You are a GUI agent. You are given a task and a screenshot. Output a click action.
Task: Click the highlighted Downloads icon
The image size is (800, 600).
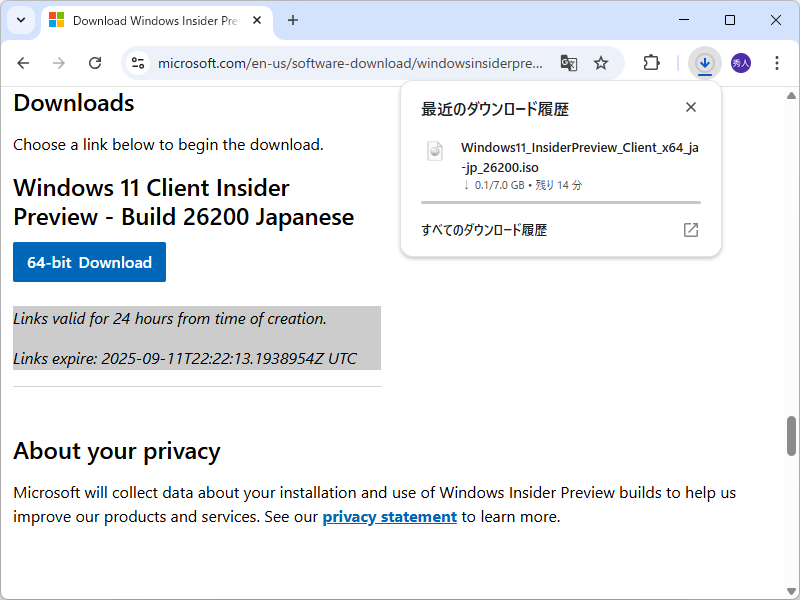click(x=705, y=62)
